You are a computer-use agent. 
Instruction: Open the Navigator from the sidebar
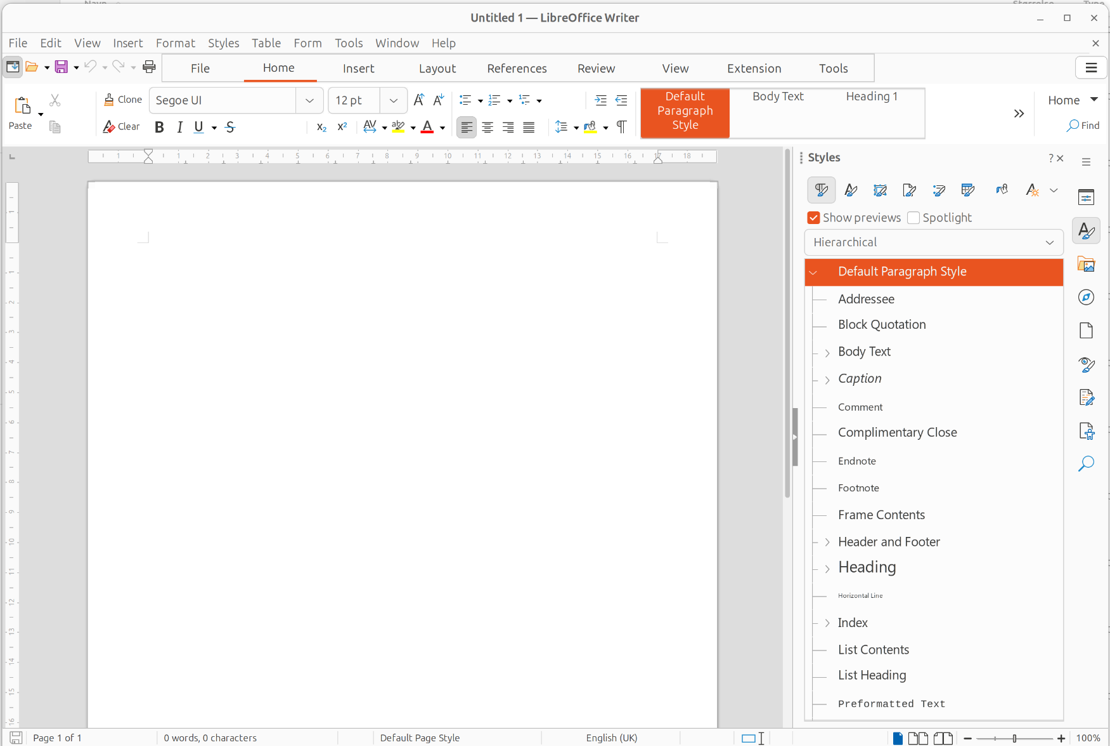click(x=1086, y=298)
